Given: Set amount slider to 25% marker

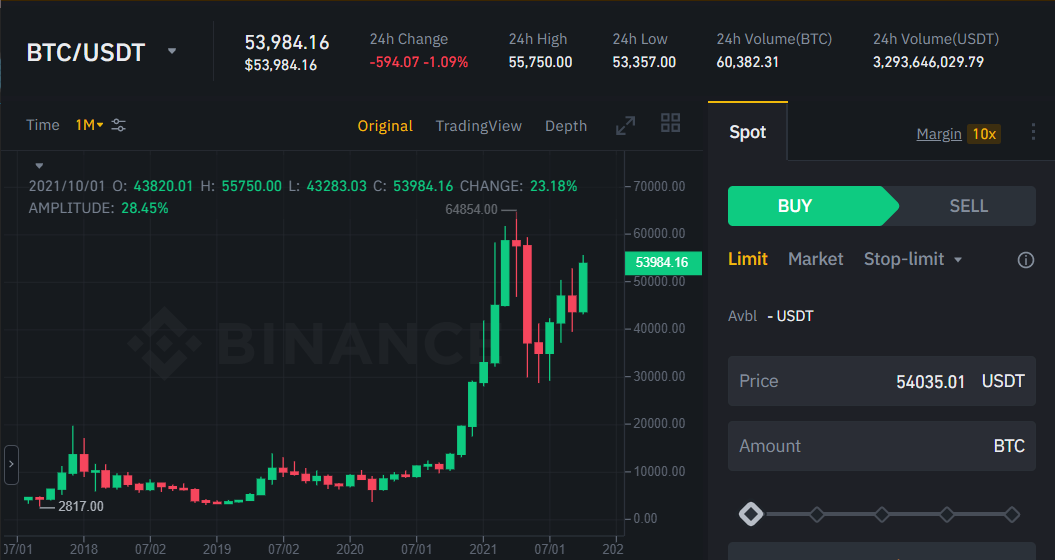Looking at the screenshot, I should pos(816,515).
